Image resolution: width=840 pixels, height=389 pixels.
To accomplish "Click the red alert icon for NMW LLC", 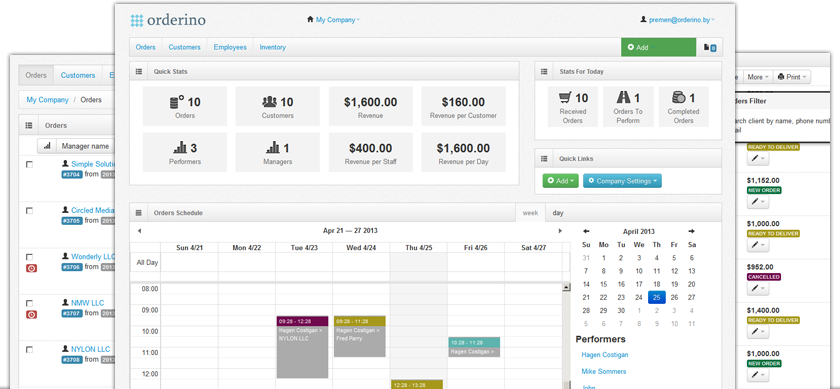I will coord(31,314).
